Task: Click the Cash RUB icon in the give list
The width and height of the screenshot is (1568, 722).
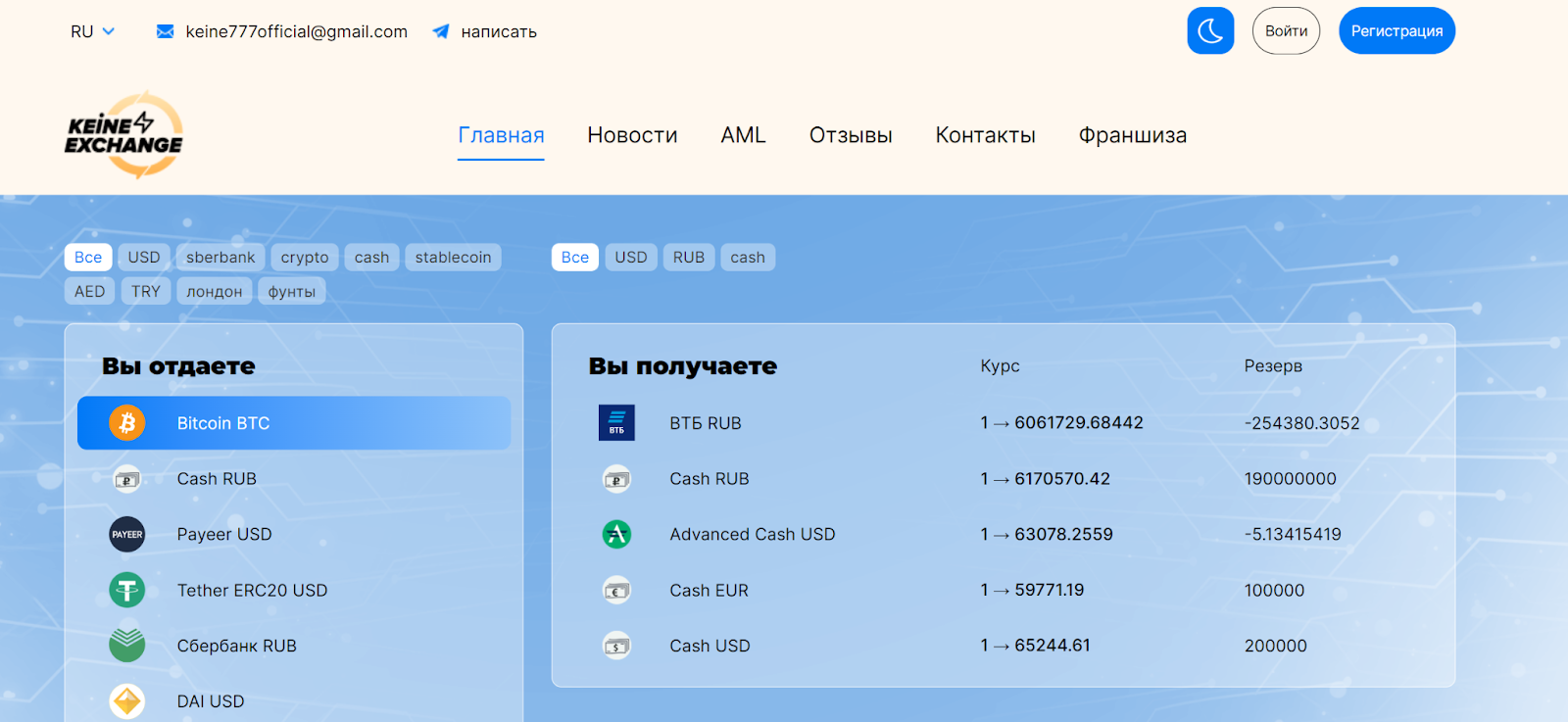Action: point(127,479)
